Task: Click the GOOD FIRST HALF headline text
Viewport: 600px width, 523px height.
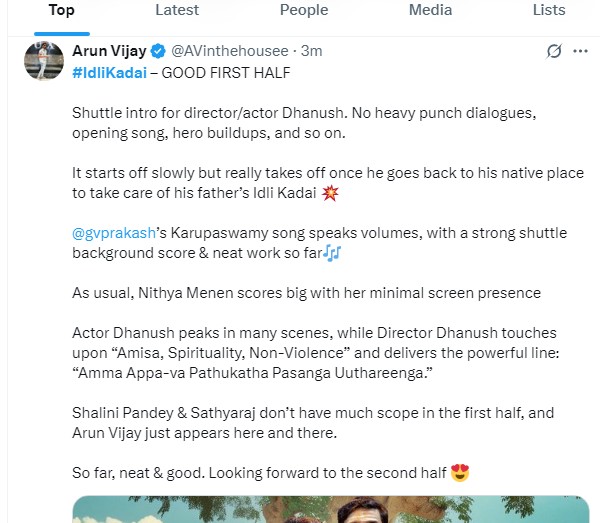Action: tap(226, 73)
